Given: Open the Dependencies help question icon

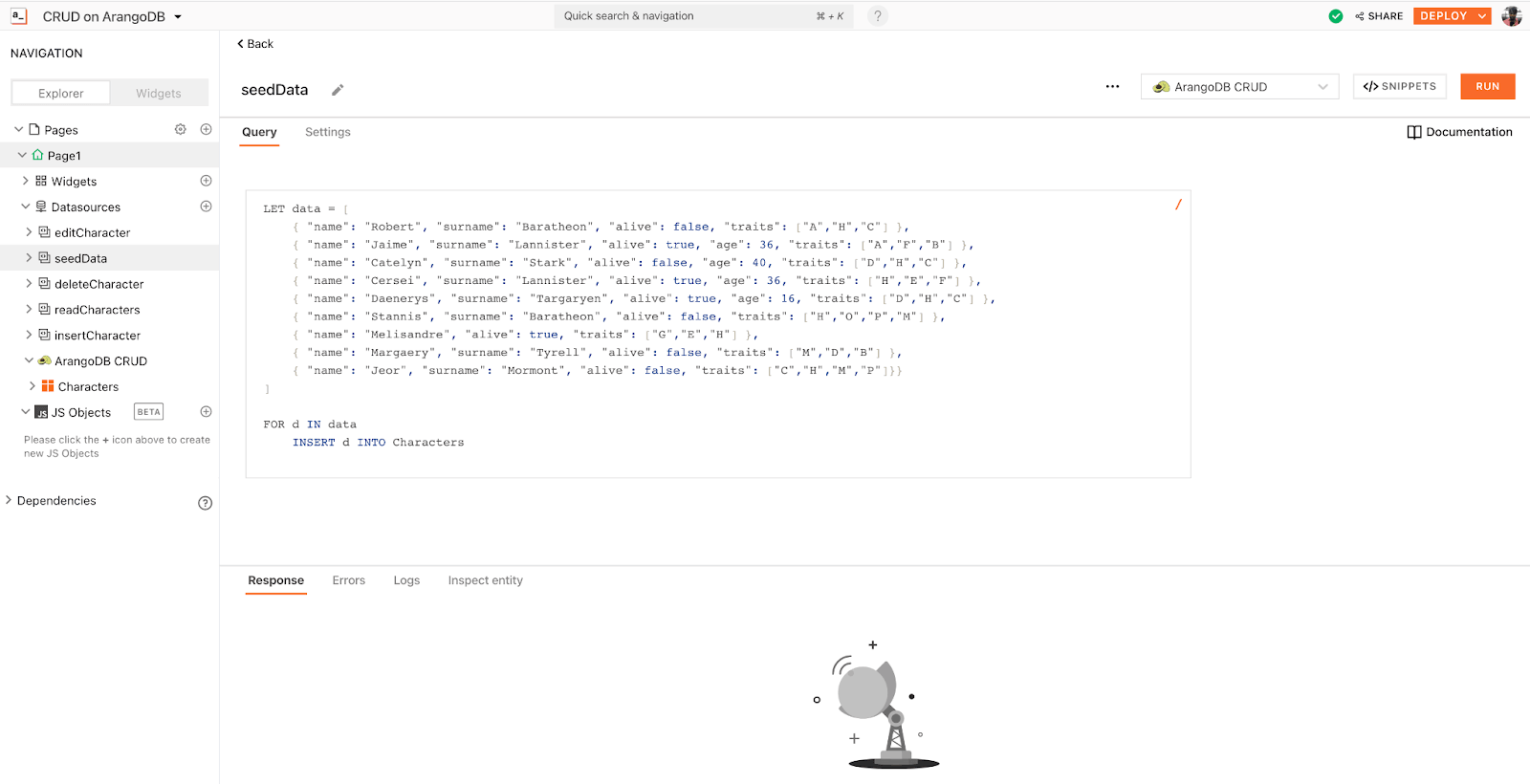Looking at the screenshot, I should 205,503.
